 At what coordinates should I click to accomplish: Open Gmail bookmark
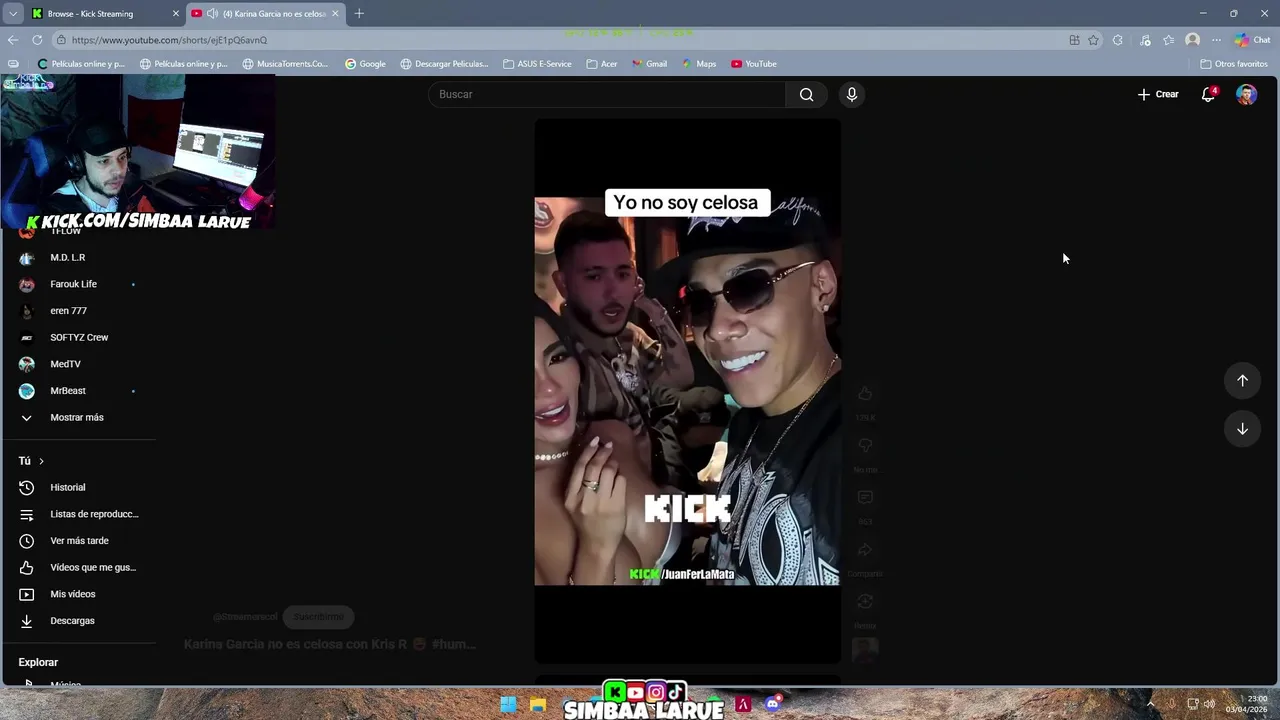coord(649,64)
